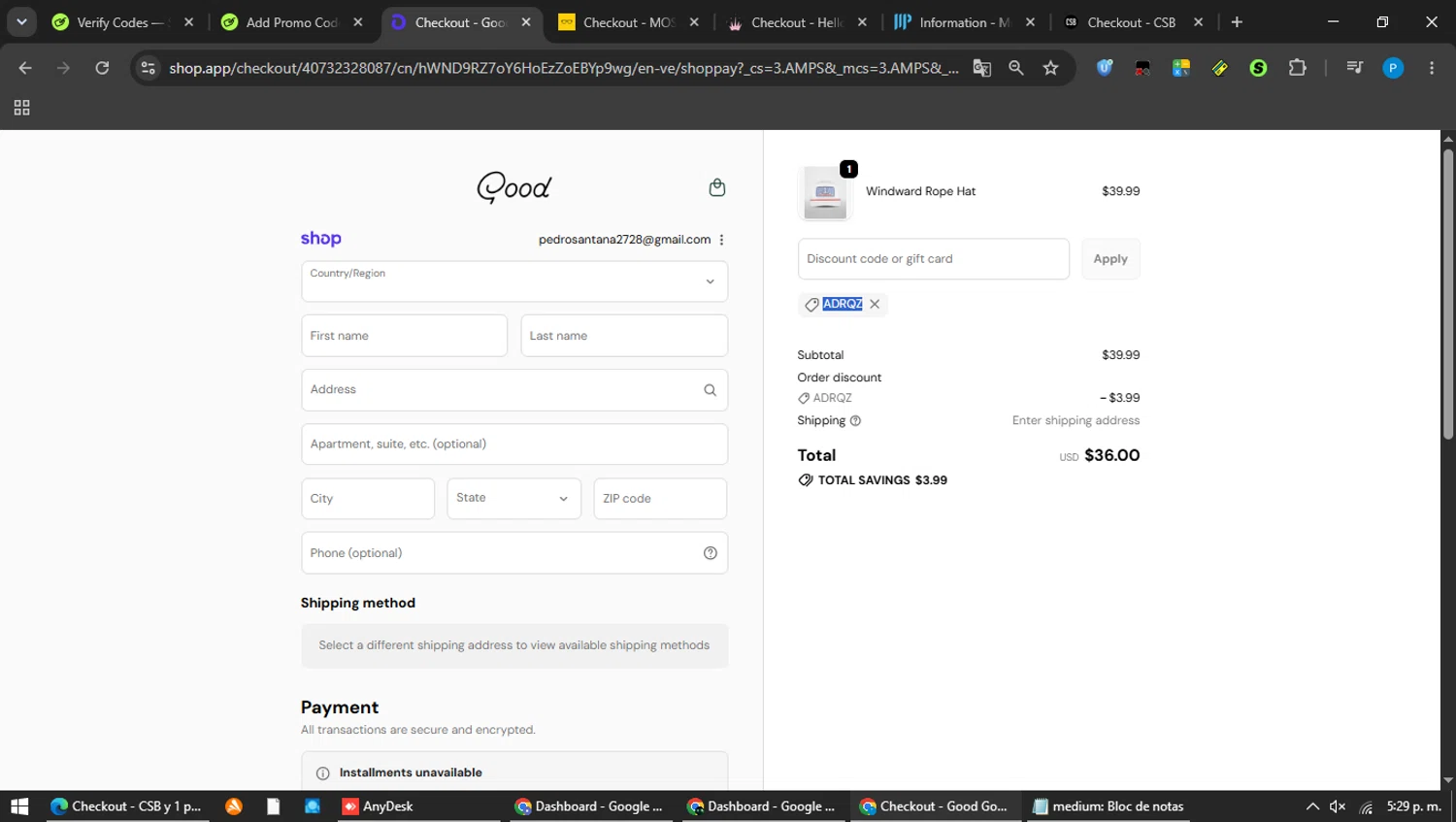Click the address search magnifier icon

tap(710, 390)
